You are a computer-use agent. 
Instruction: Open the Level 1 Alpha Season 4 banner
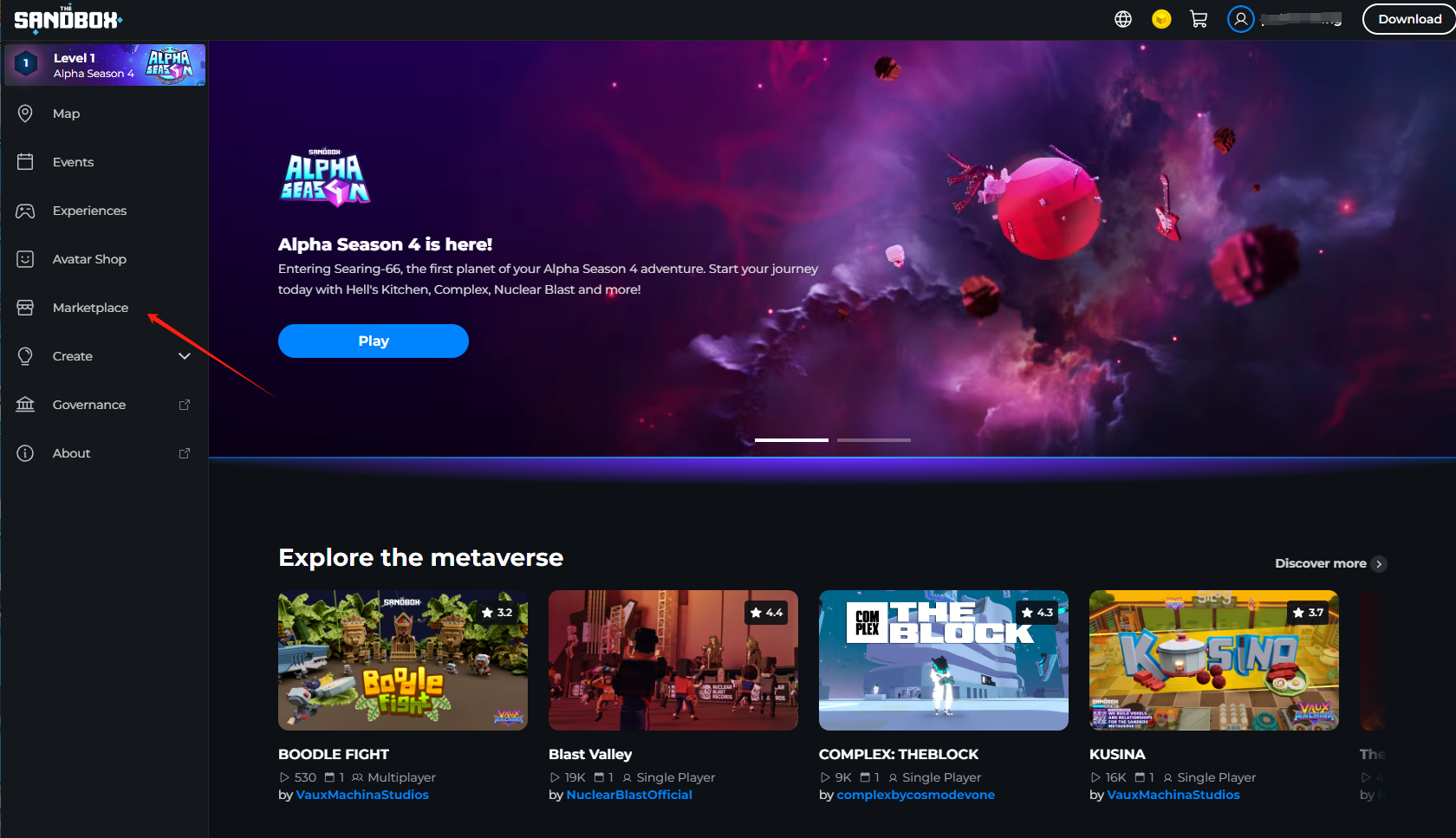[105, 65]
